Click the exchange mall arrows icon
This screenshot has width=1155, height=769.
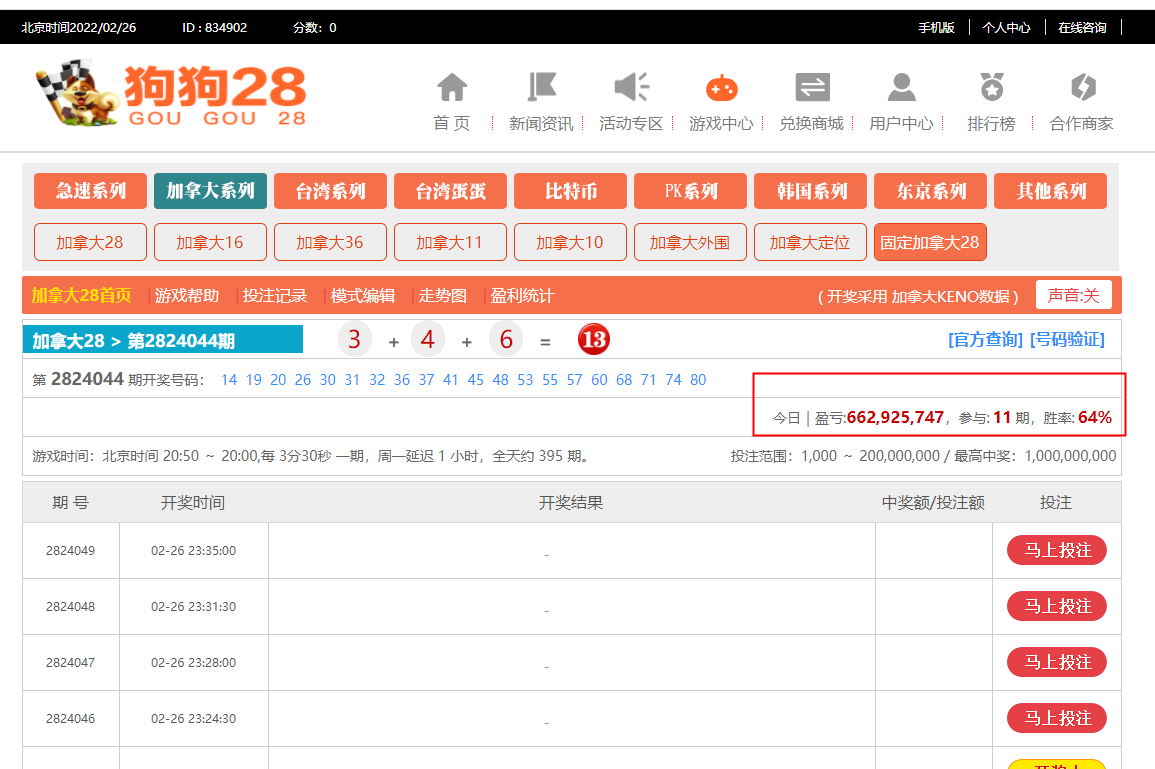812,88
